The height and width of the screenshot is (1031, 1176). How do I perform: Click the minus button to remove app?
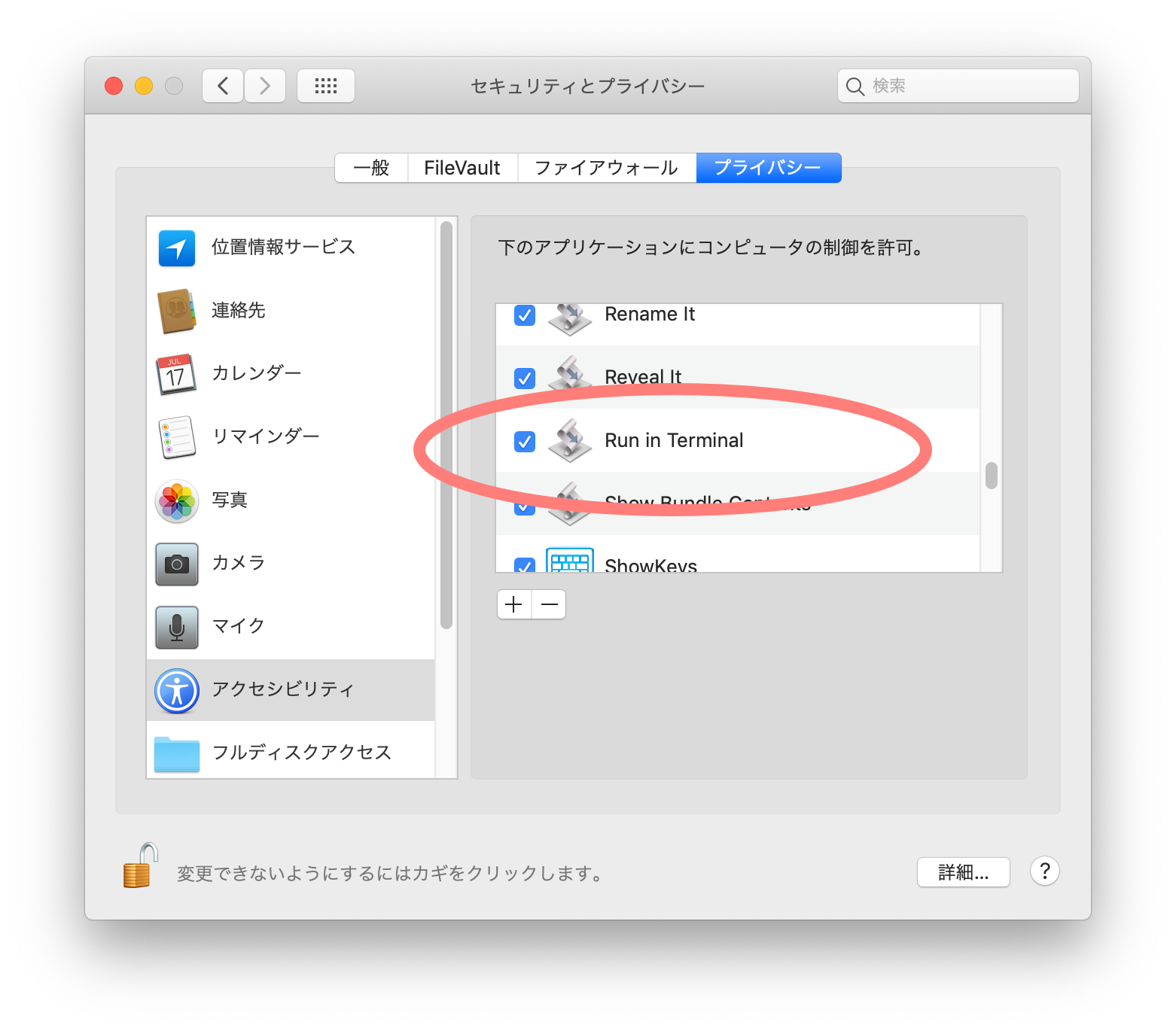(x=550, y=604)
